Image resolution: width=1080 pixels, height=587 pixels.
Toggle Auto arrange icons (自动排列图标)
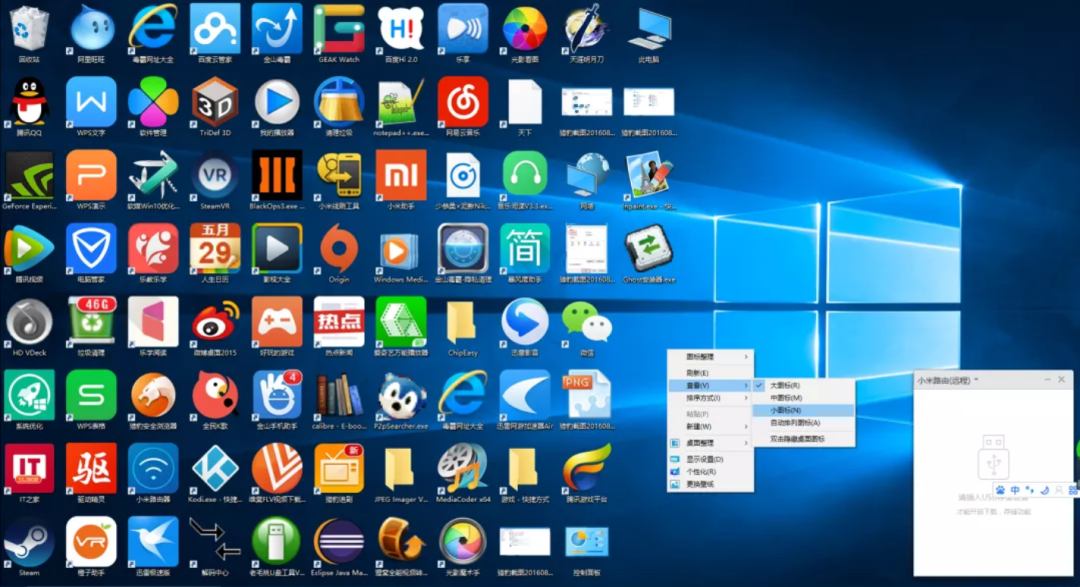pyautogui.click(x=804, y=423)
